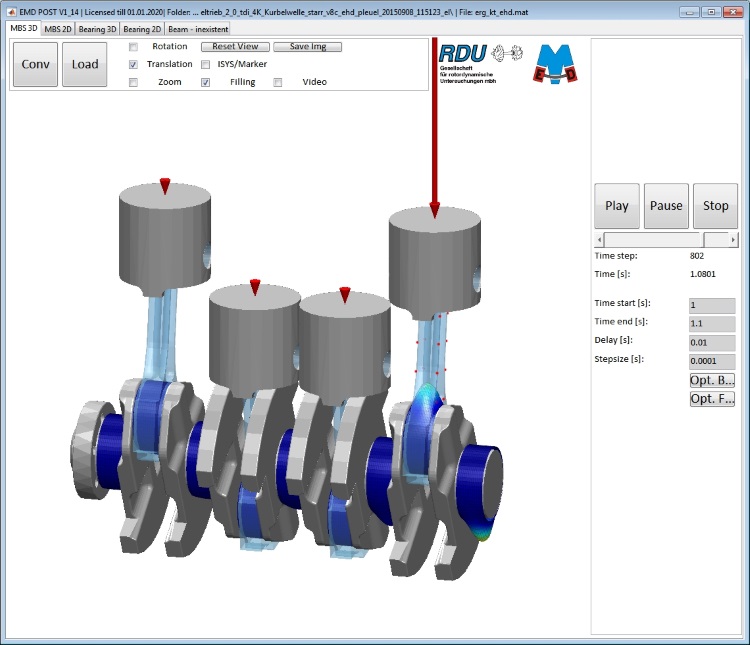Screen dimensions: 750x645
Task: Open the Opt. B... options button
Action: pos(712,380)
